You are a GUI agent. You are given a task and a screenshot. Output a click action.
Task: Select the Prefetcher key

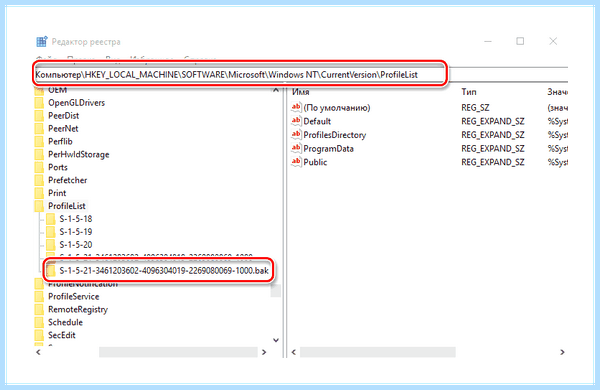click(67, 180)
